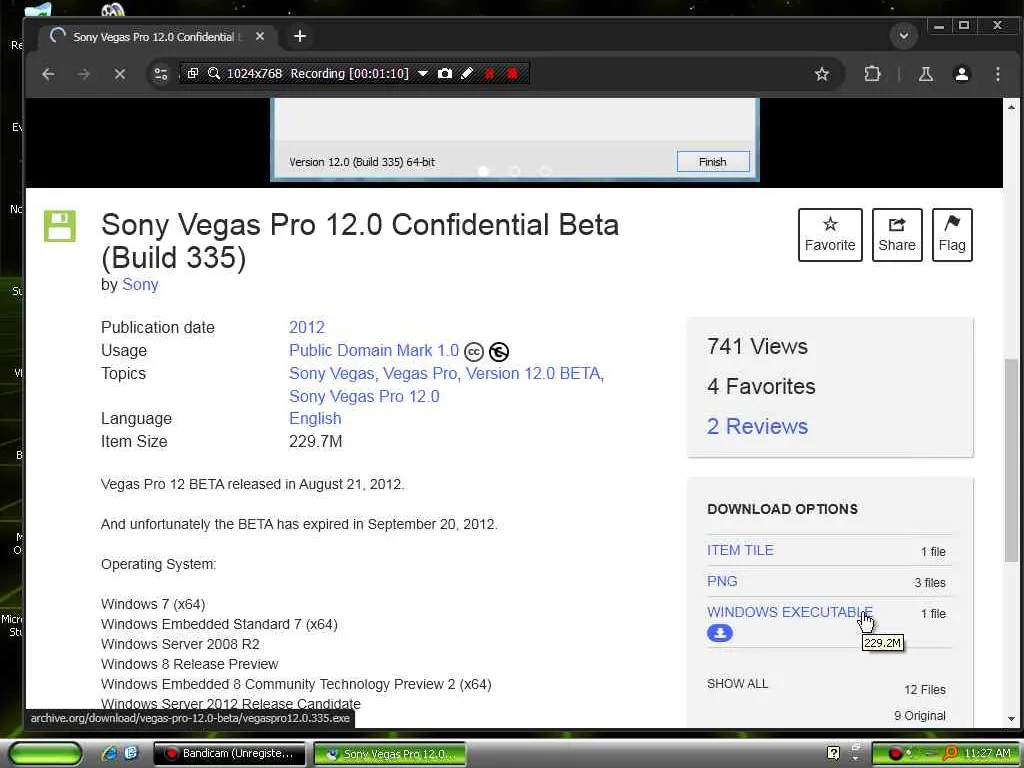The height and width of the screenshot is (768, 1024).
Task: Open the 2012 publication date link
Action: pyautogui.click(x=307, y=327)
